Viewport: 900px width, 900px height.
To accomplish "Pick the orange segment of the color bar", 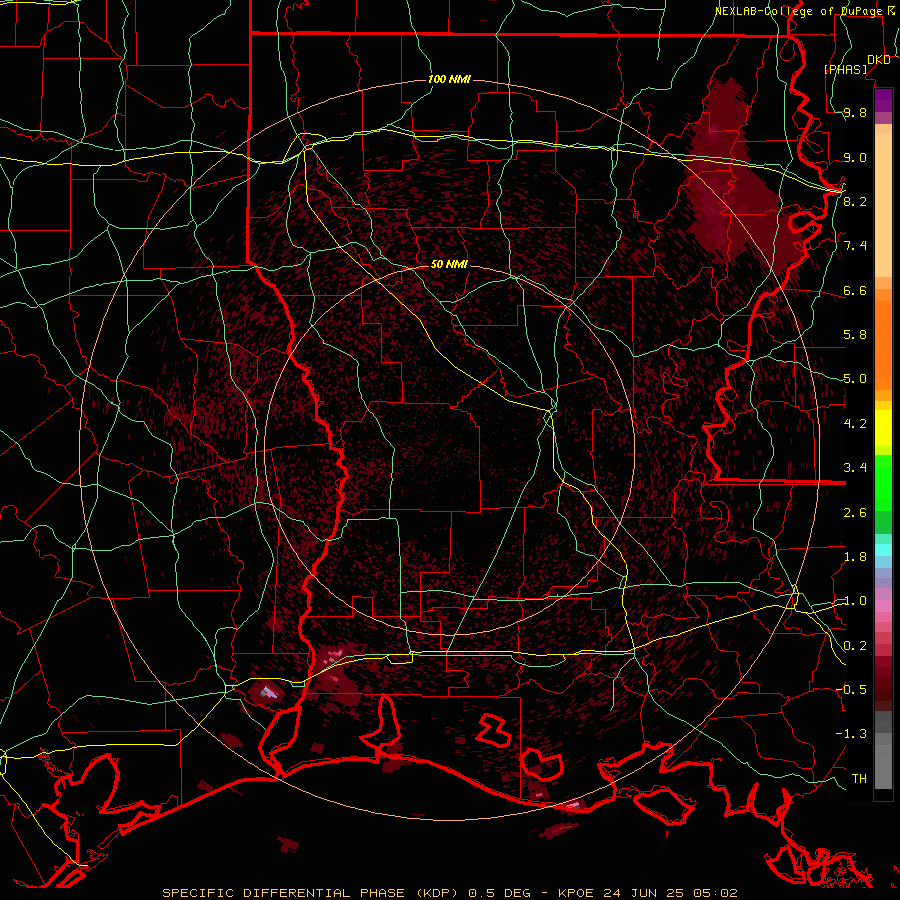I will point(883,344).
